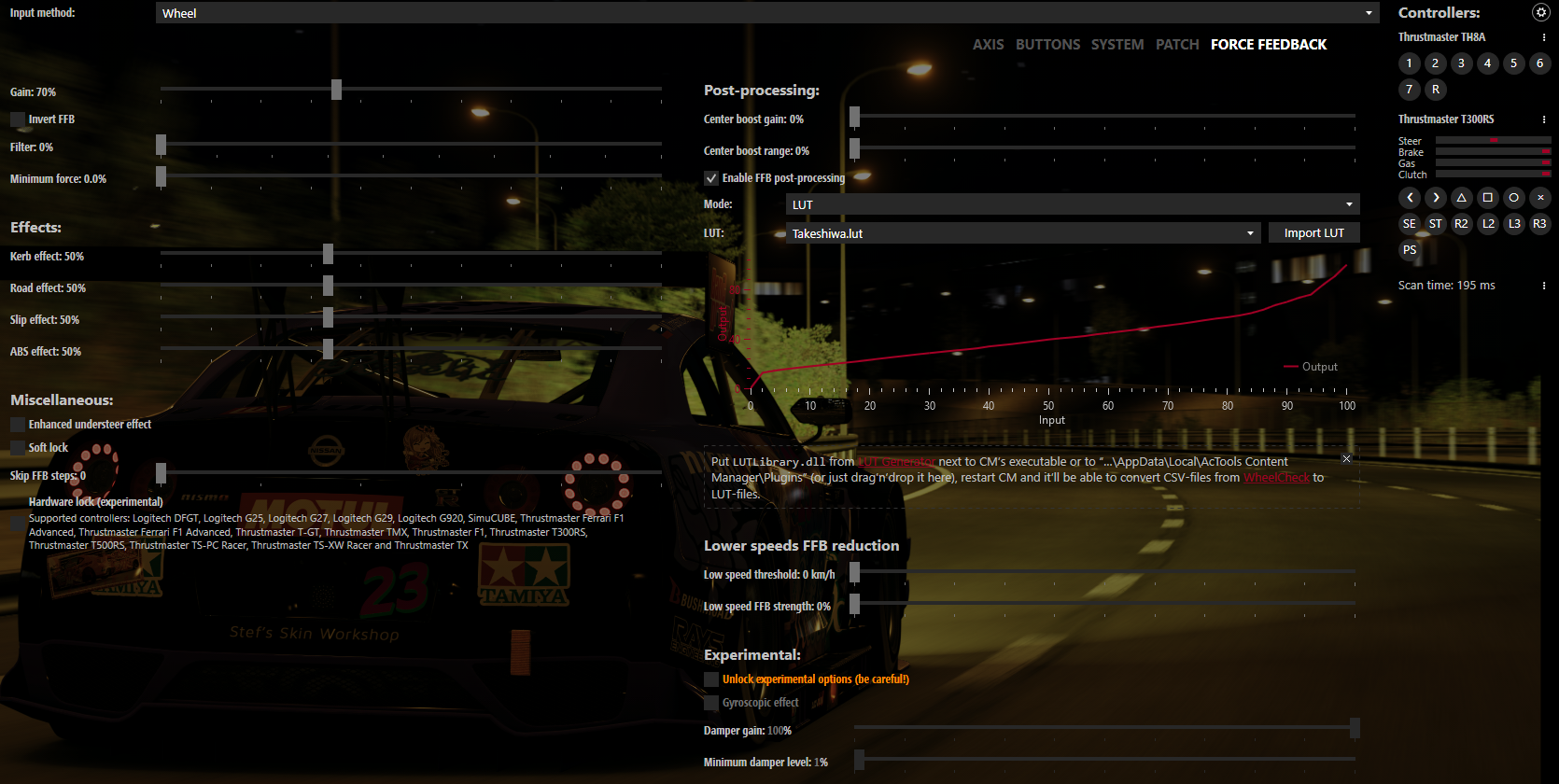Screen dimensions: 1559x784
Task: Switch to the AXIS tab
Action: 989,45
